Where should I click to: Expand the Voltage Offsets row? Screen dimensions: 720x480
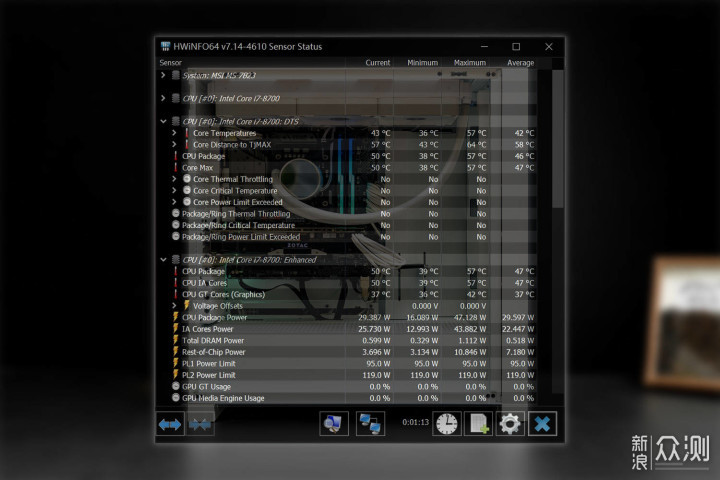[x=174, y=305]
